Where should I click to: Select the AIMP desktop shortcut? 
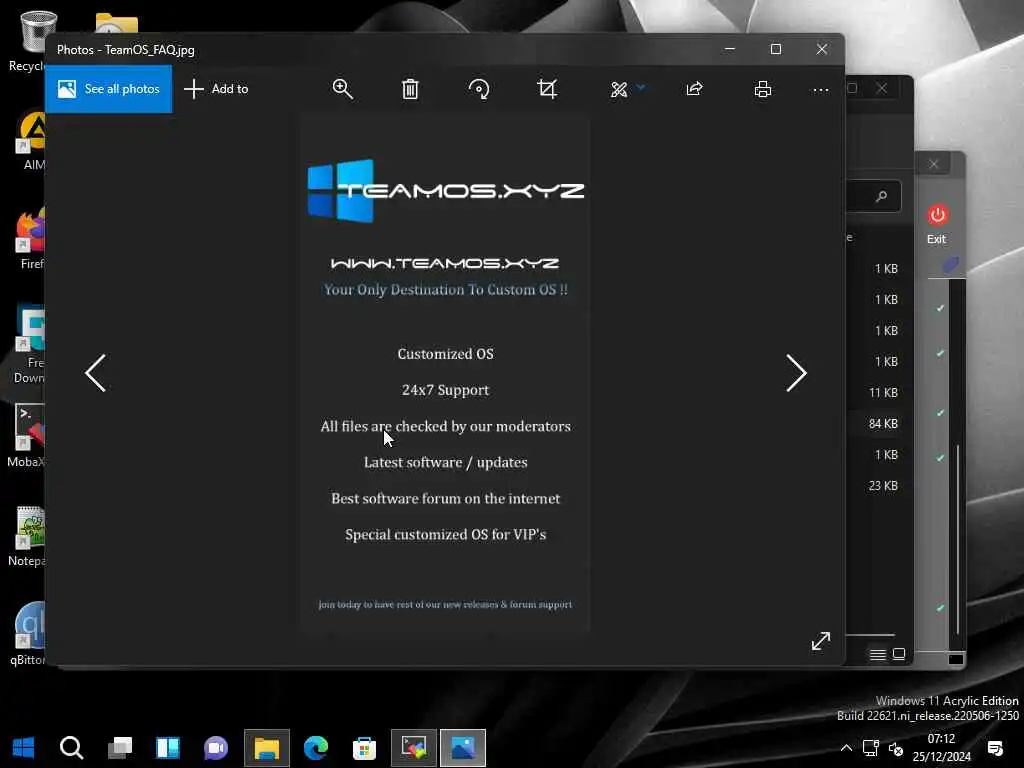(x=31, y=140)
